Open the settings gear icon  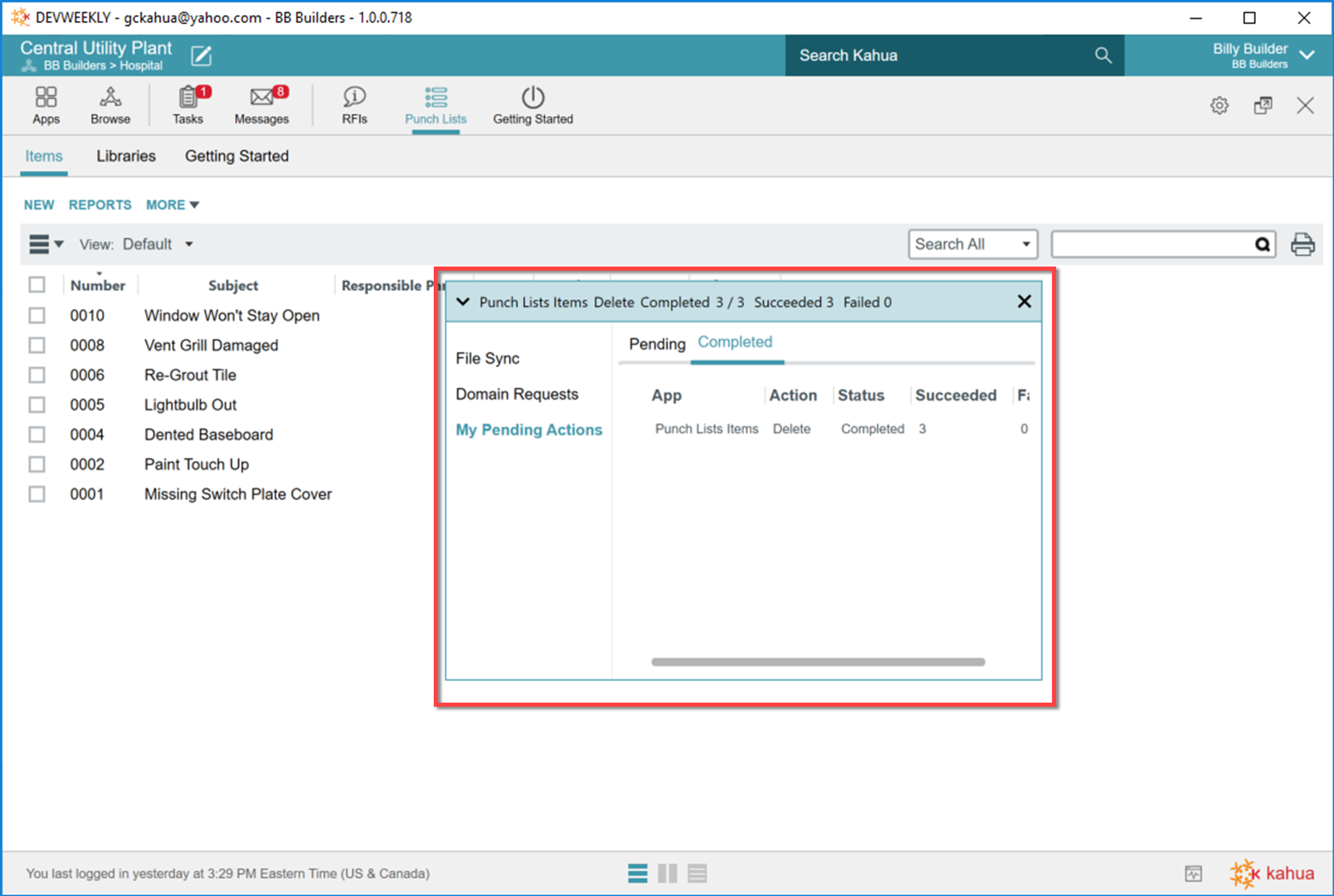(x=1219, y=106)
